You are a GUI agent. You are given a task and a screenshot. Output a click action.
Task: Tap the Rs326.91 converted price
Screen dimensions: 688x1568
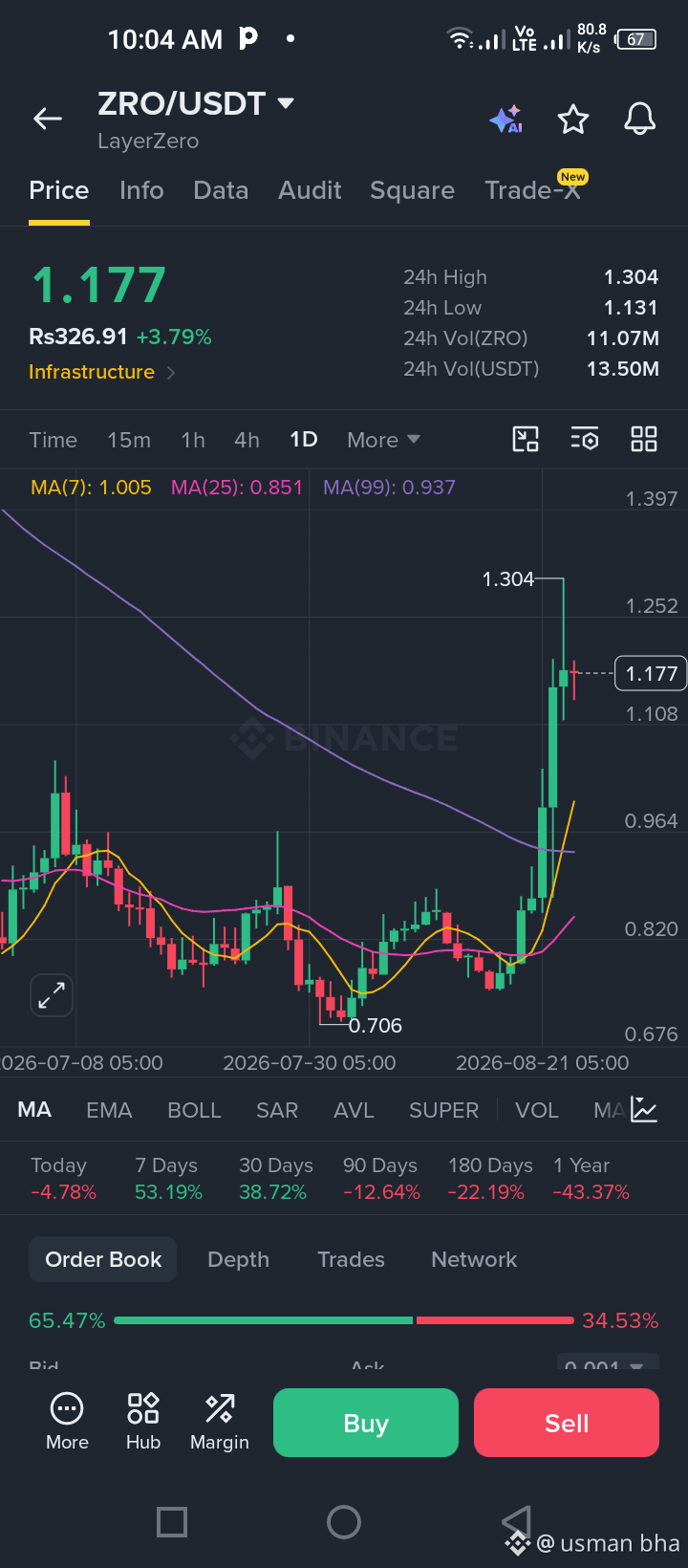(x=78, y=337)
